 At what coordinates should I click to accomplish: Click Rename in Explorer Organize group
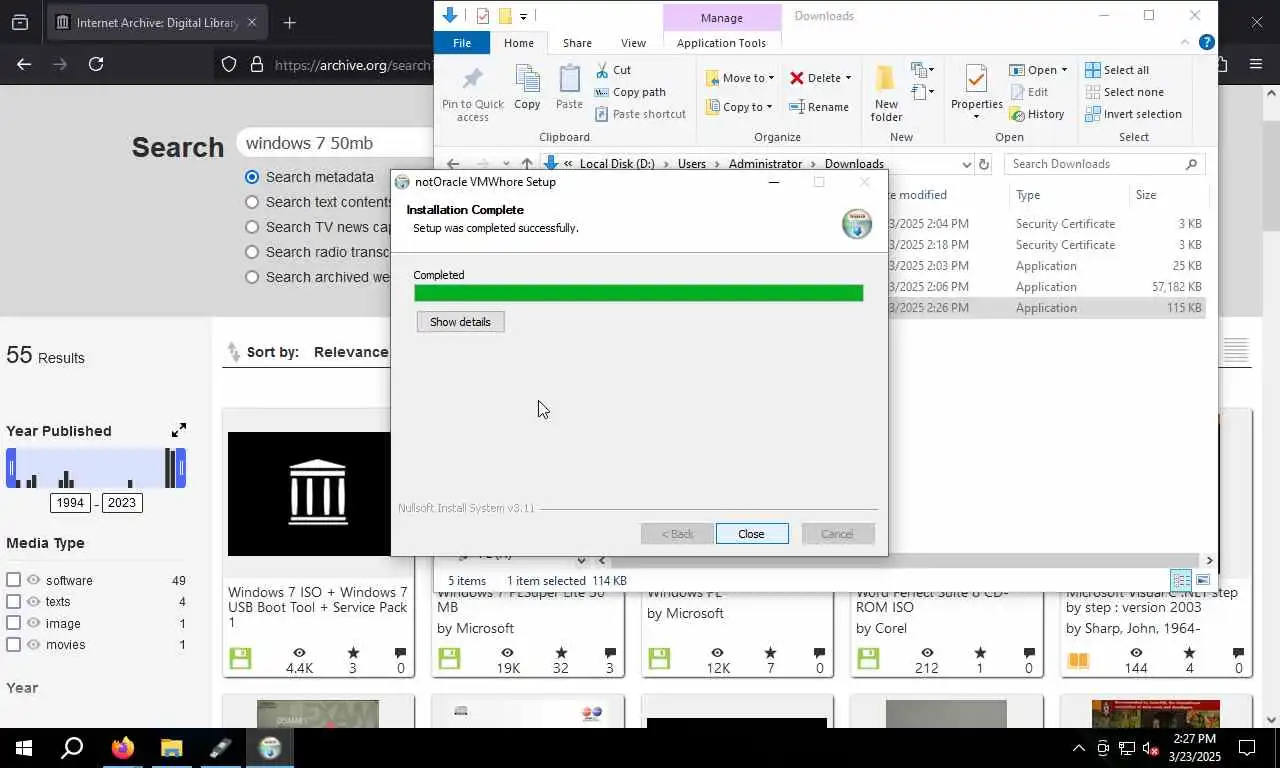click(819, 107)
